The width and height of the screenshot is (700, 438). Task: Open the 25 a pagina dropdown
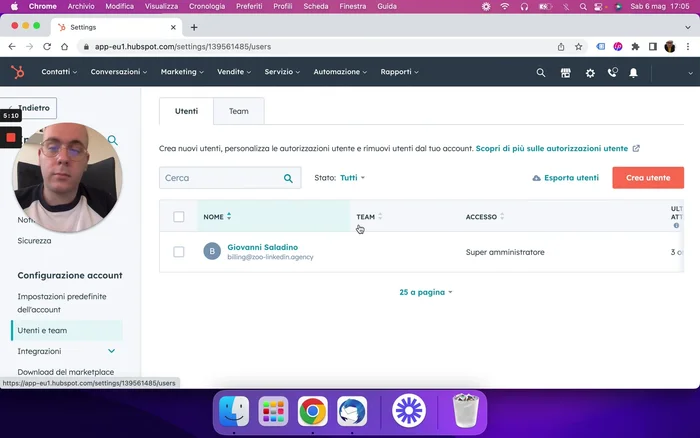425,293
